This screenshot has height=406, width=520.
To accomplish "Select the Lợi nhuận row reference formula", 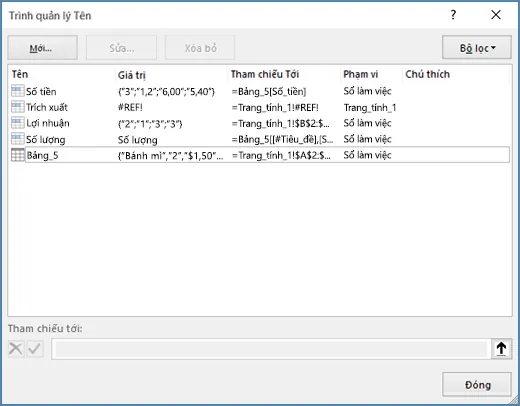I will point(280,123).
